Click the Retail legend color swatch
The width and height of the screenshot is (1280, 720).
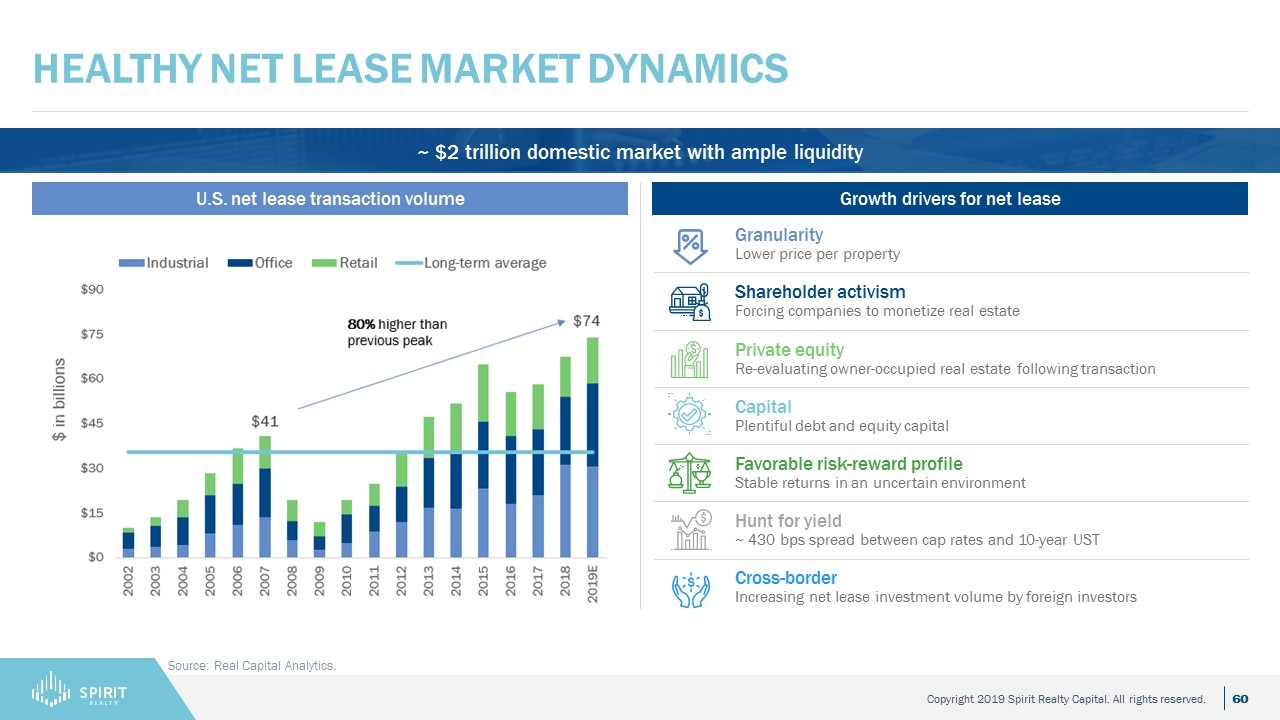point(324,263)
